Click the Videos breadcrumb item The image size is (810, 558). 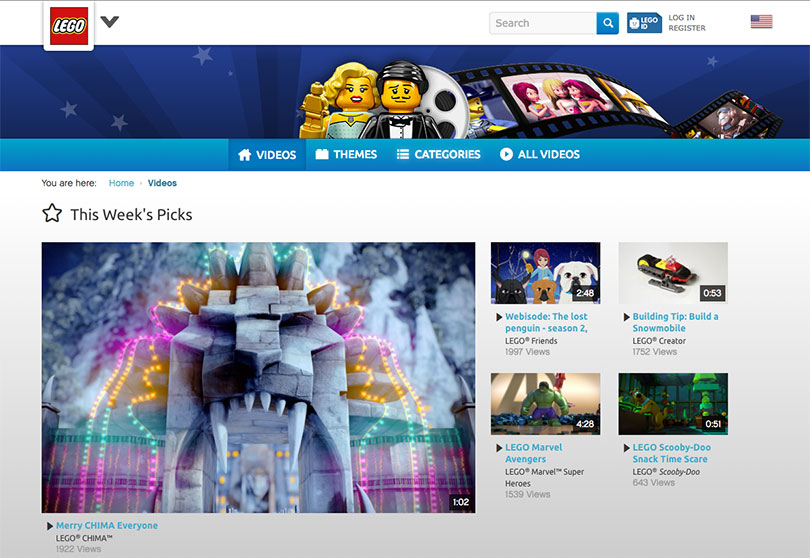click(162, 183)
